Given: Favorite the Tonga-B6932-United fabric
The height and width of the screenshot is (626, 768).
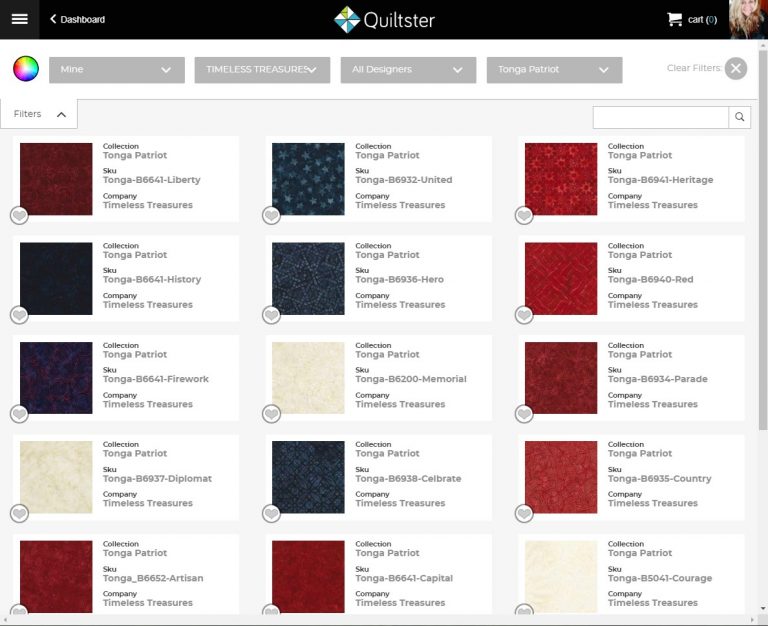Looking at the screenshot, I should coord(271,215).
